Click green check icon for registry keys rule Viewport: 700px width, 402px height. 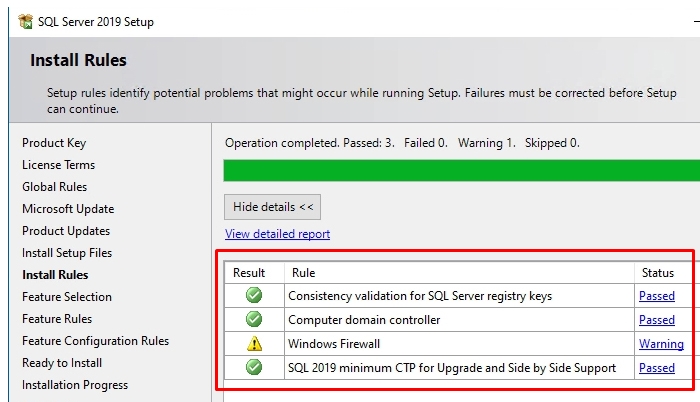click(254, 295)
